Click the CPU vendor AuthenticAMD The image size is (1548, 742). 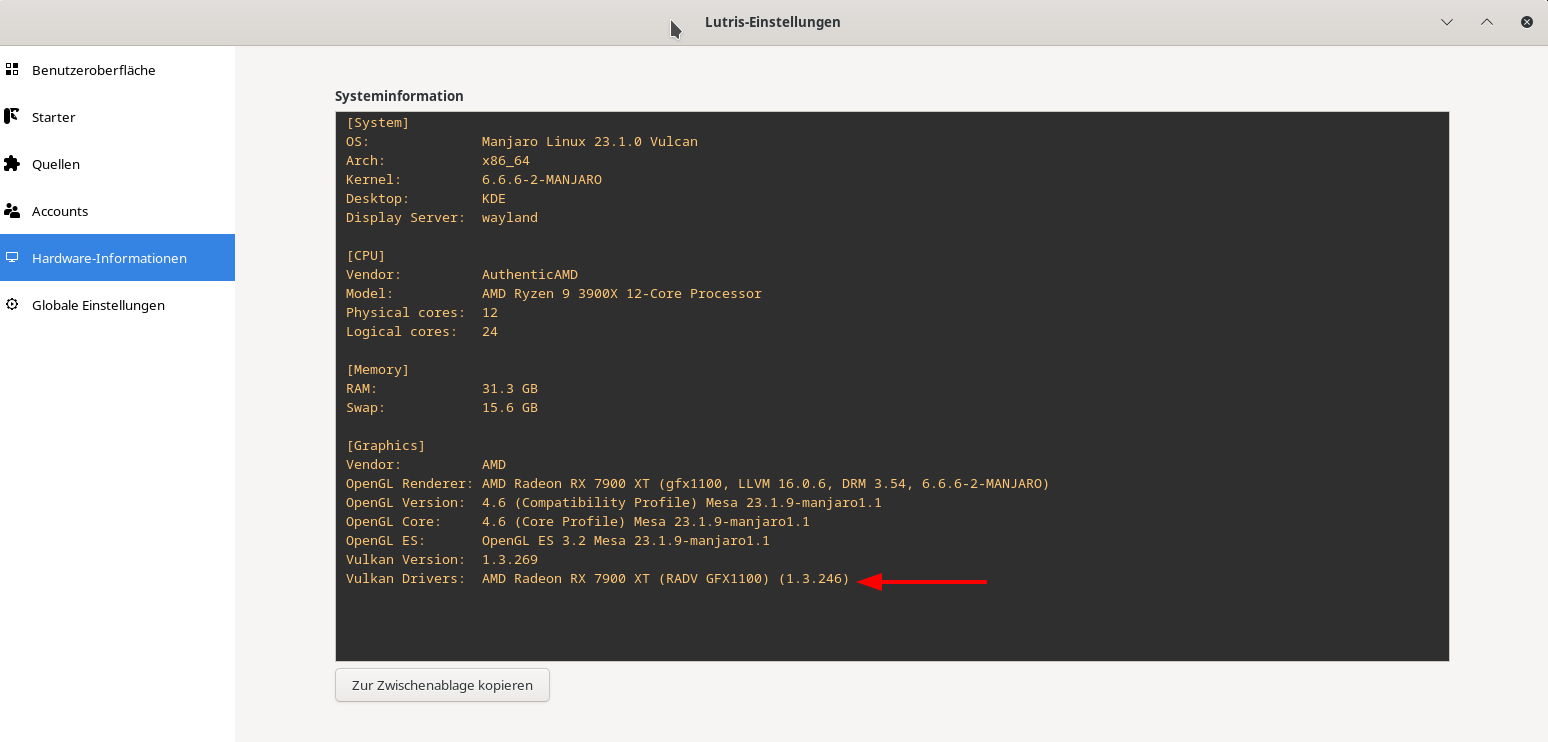pyautogui.click(x=530, y=274)
